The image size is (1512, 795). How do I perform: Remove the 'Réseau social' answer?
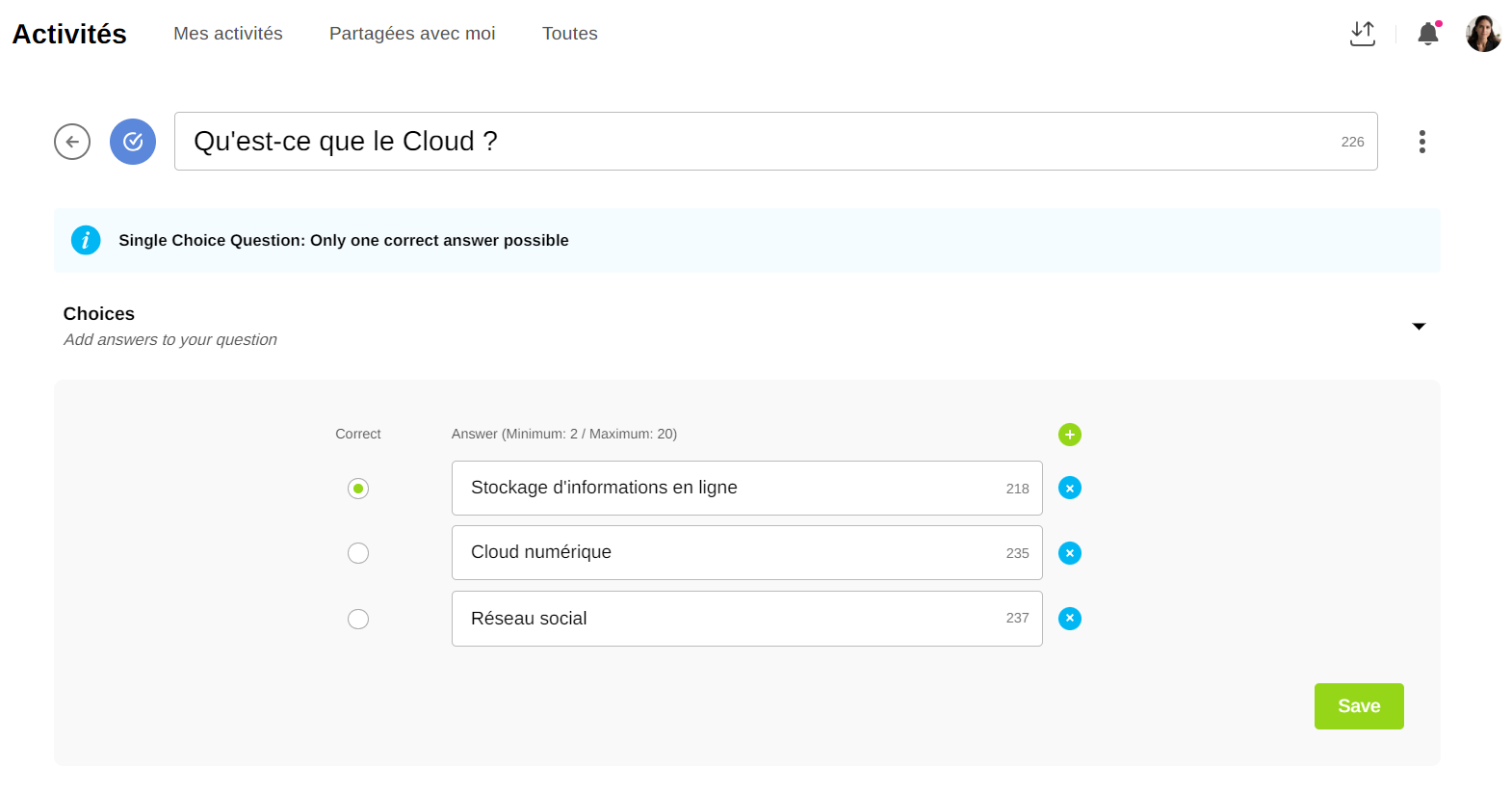[1069, 619]
